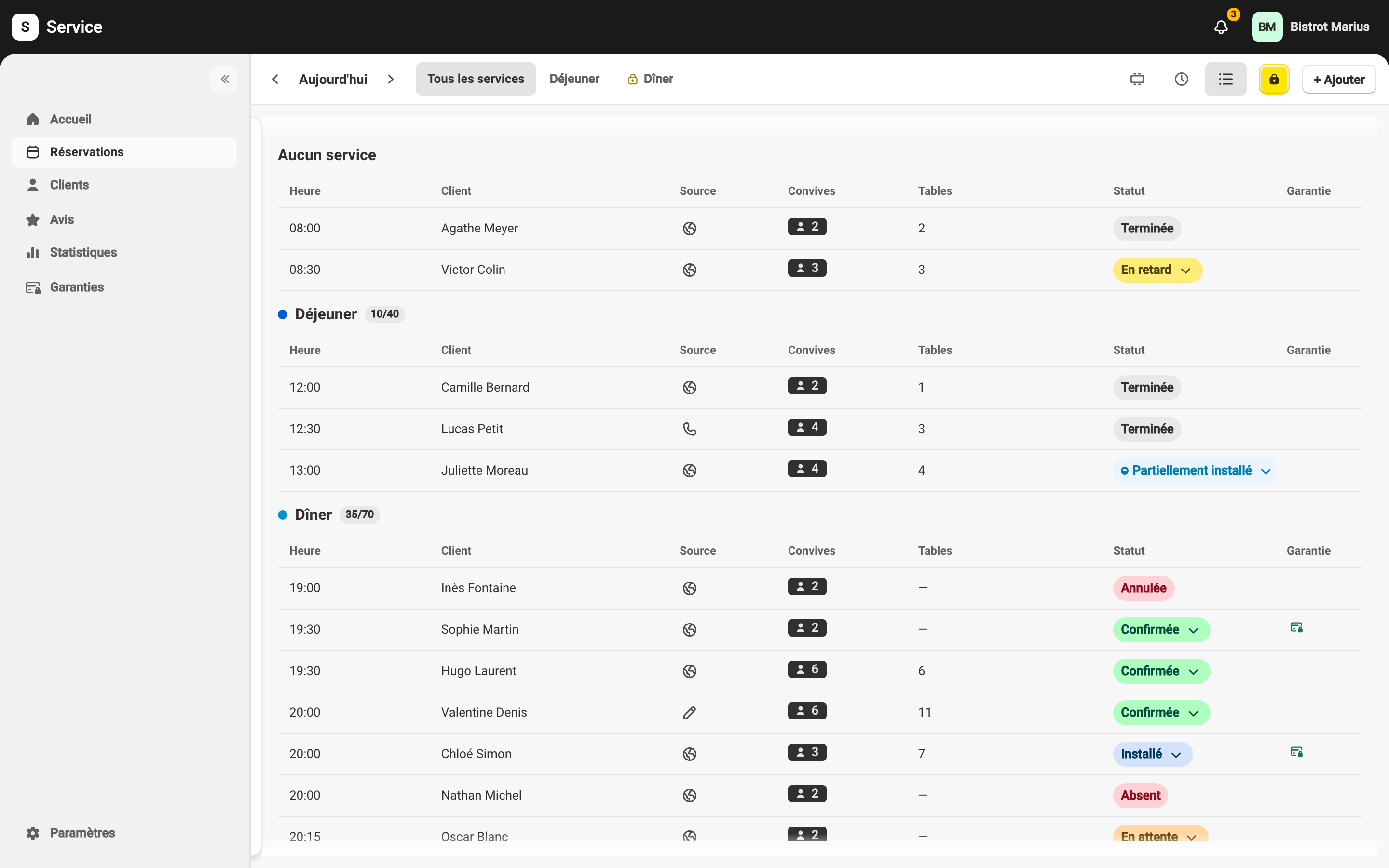
Task: Open Garanties in the sidebar
Action: (x=124, y=287)
